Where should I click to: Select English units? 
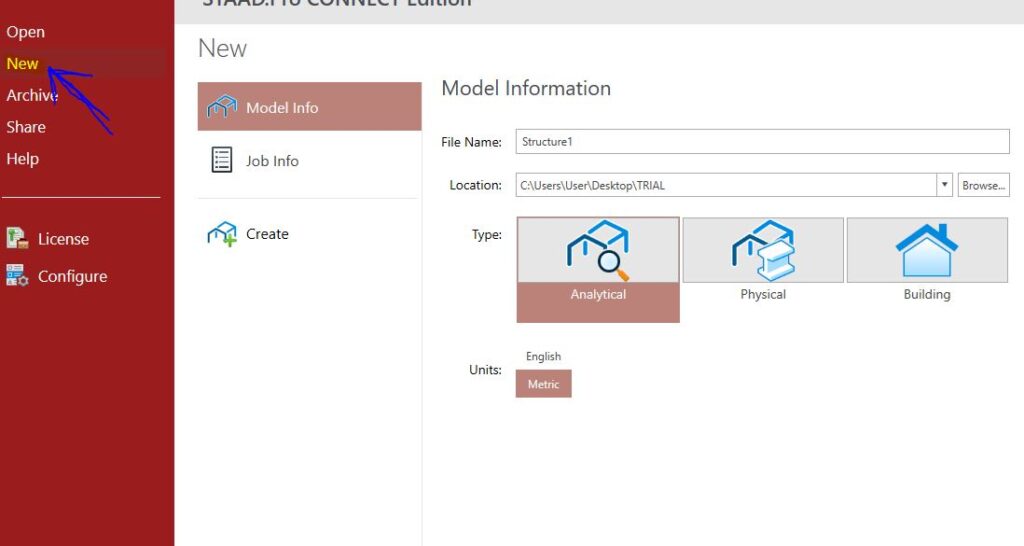543,357
